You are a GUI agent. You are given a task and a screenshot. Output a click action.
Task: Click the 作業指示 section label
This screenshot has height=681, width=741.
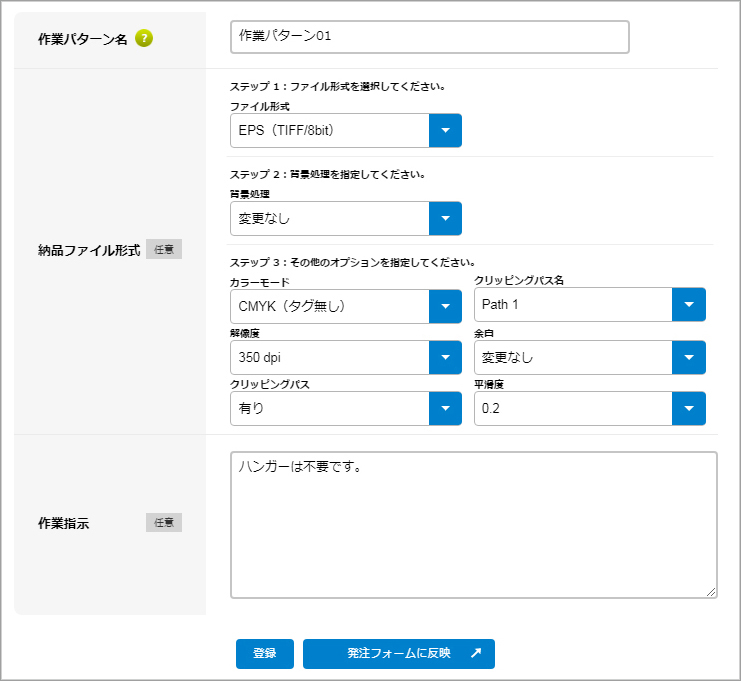[63, 522]
